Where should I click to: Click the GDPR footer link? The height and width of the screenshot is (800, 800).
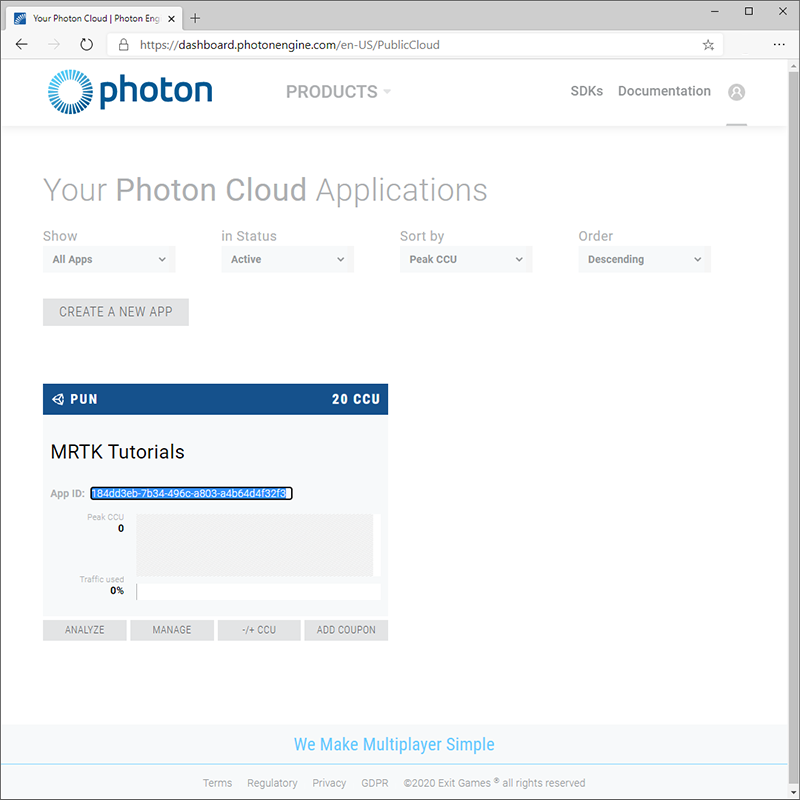point(375,783)
